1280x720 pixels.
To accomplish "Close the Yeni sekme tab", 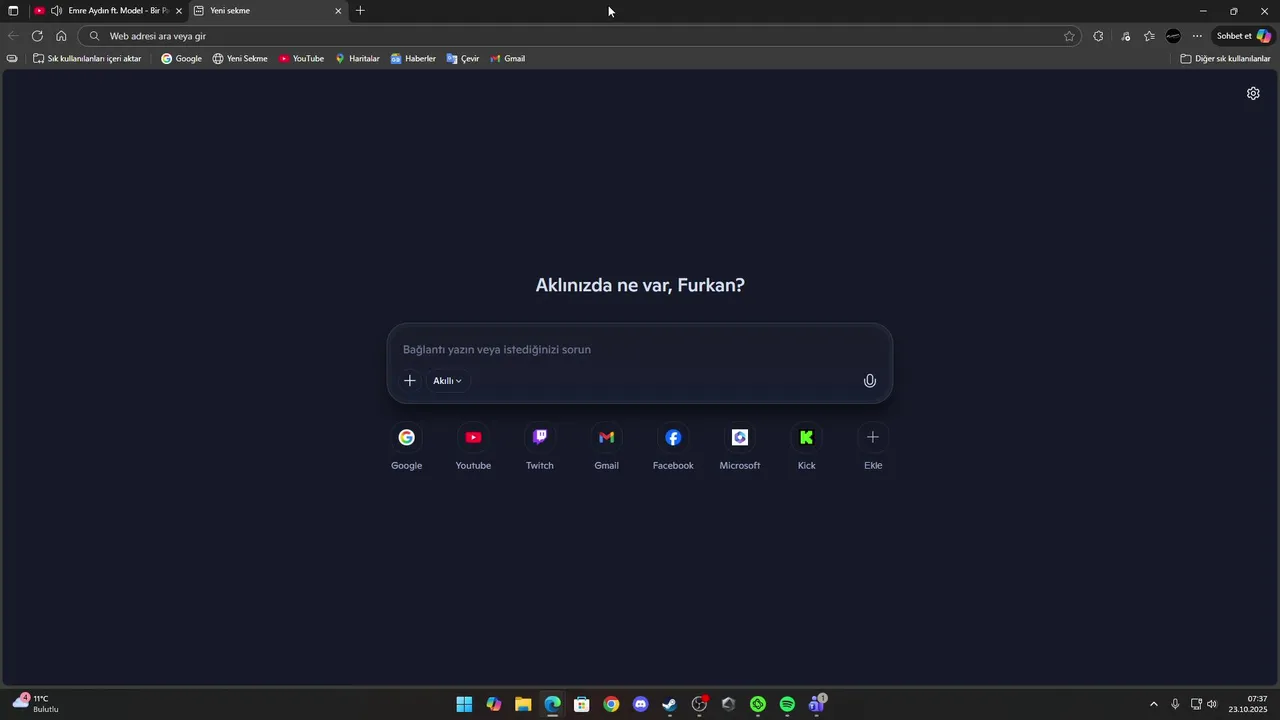I will (x=338, y=11).
